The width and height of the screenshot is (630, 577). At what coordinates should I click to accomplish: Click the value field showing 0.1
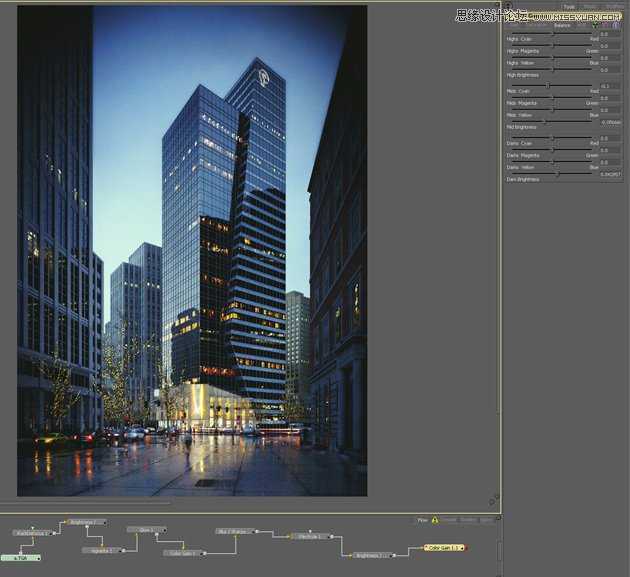(610, 86)
